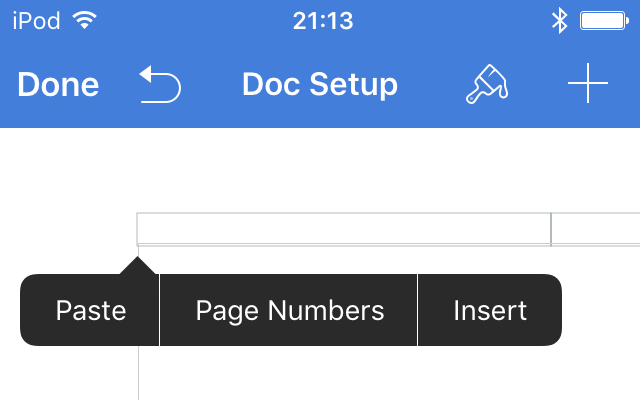Click the popup menu's pointer arrow
640x400 pixels.
[138, 266]
